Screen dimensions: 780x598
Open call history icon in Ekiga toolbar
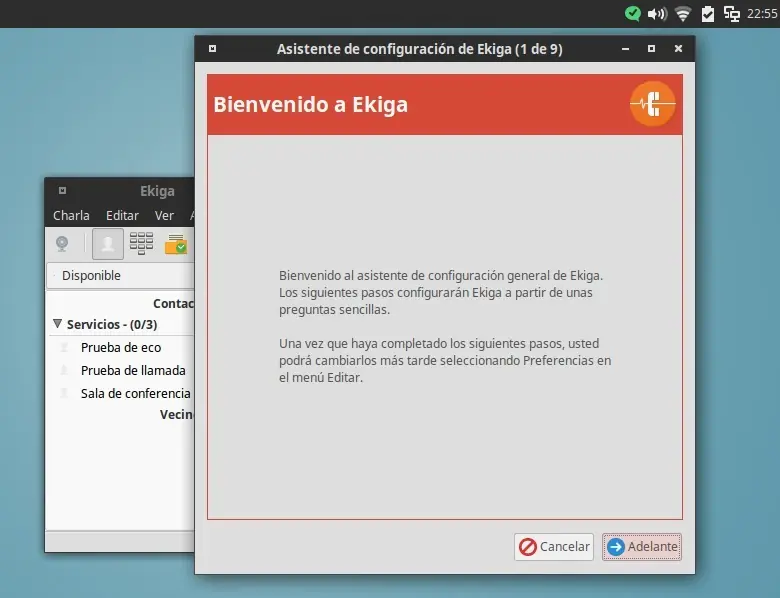tap(176, 244)
